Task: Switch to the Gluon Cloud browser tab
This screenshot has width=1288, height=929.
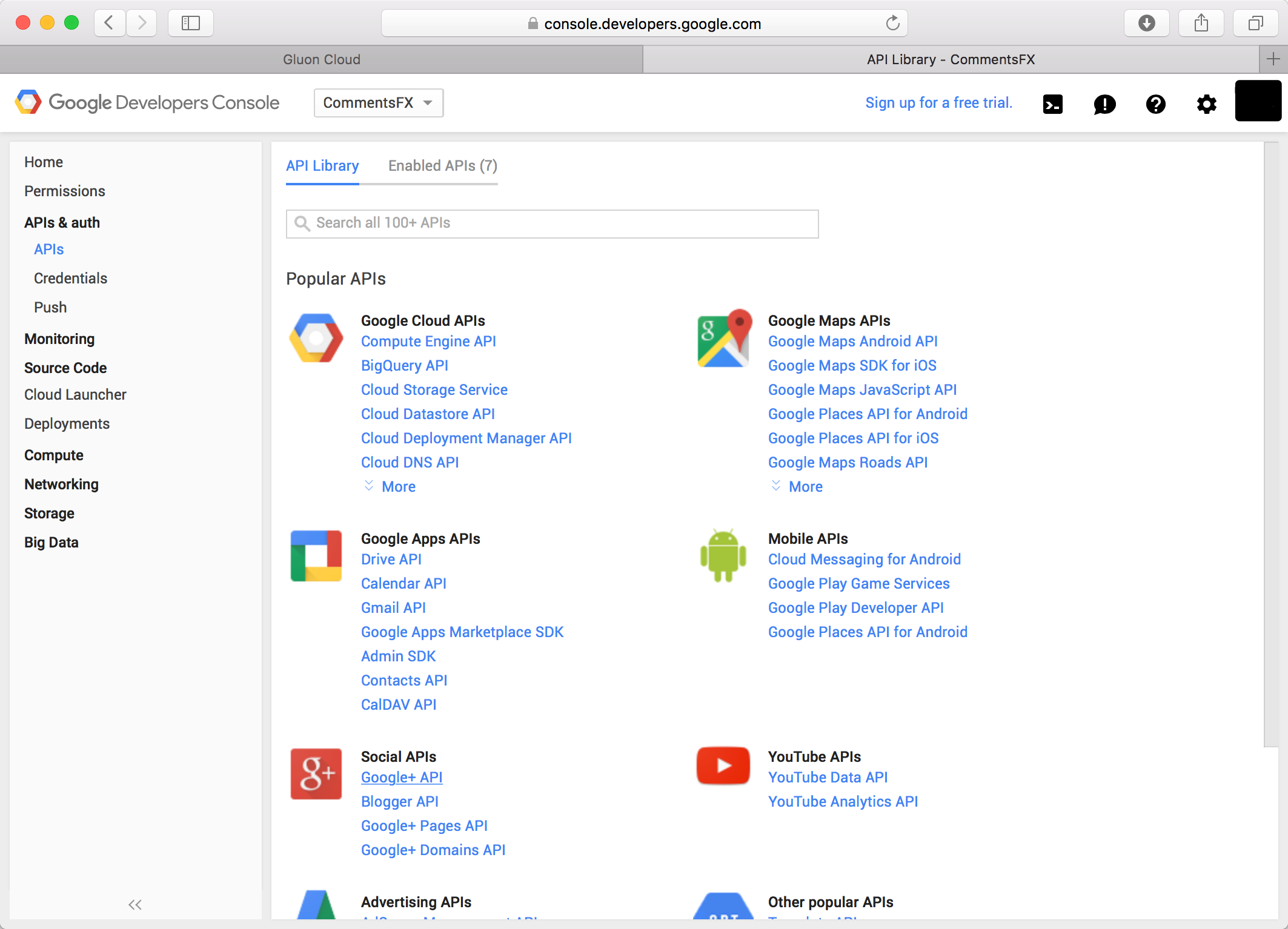Action: click(321, 59)
